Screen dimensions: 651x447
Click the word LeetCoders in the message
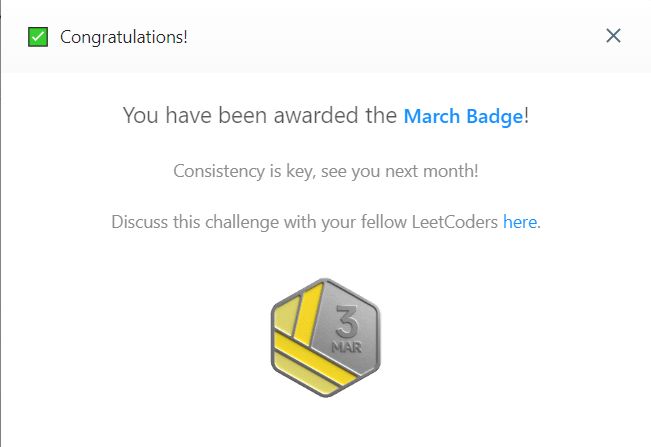[x=455, y=222]
